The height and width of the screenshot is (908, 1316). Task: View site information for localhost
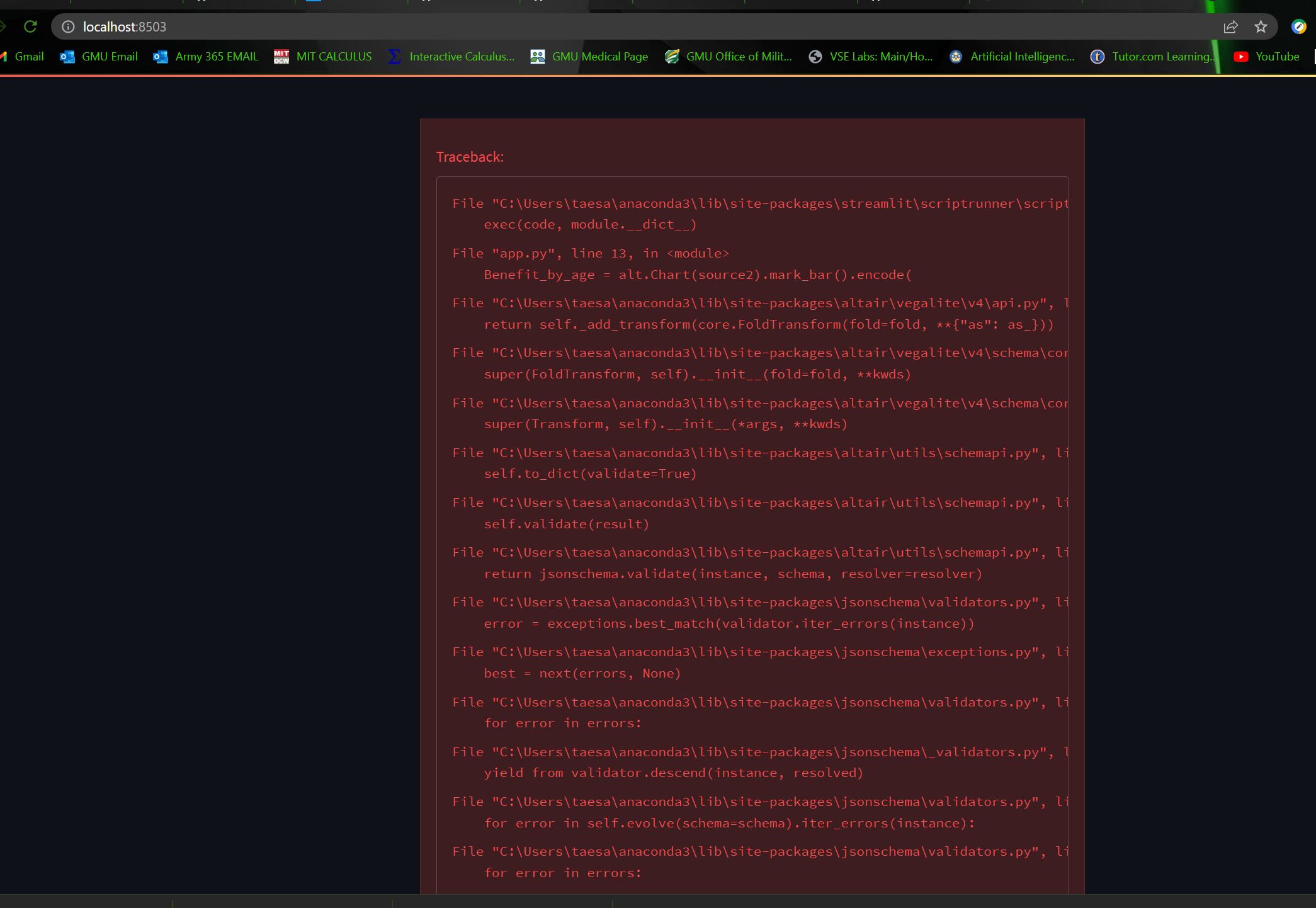[x=67, y=26]
